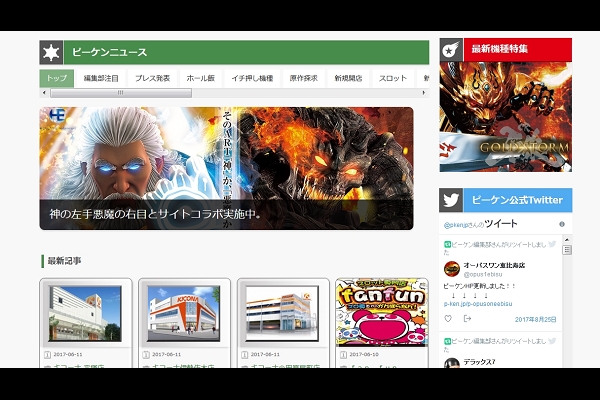Viewport: 600px width, 400px height.
Task: Open the ホール飯 tab
Action: click(201, 78)
